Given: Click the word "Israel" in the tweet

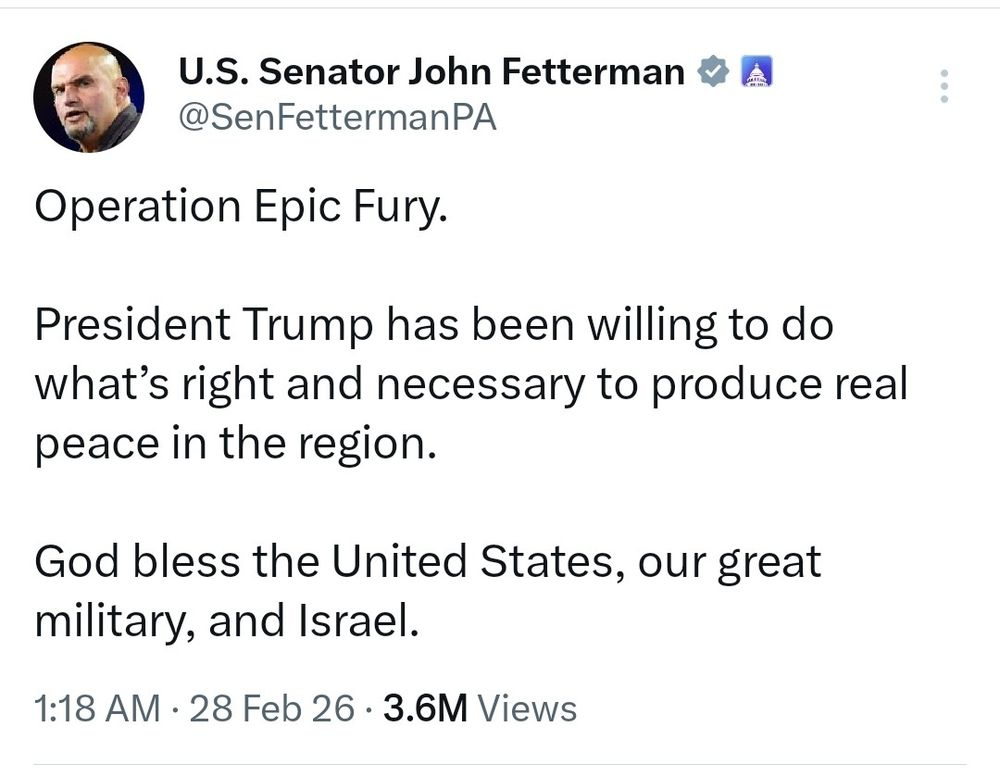Looking at the screenshot, I should (356, 621).
